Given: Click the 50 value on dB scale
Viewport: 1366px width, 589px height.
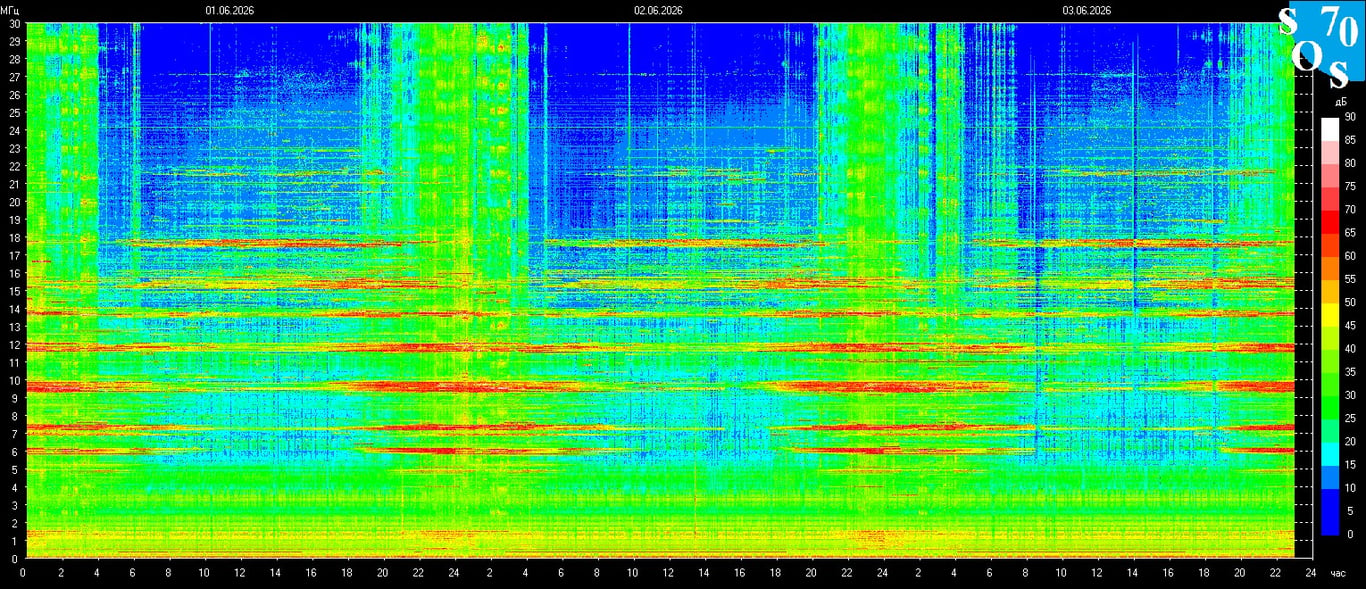Looking at the screenshot, I should [x=1349, y=302].
